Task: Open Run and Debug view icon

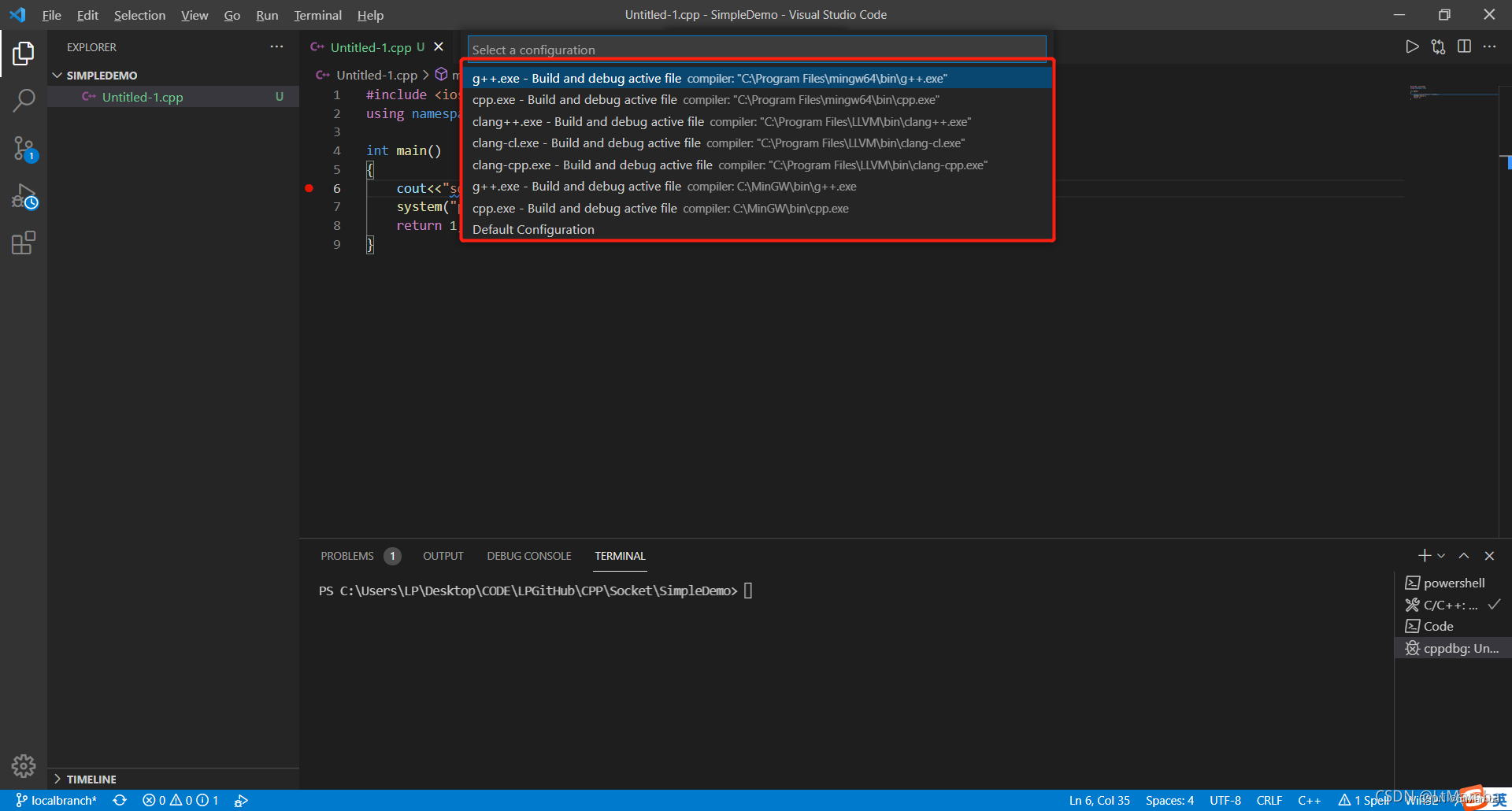Action: click(x=24, y=196)
